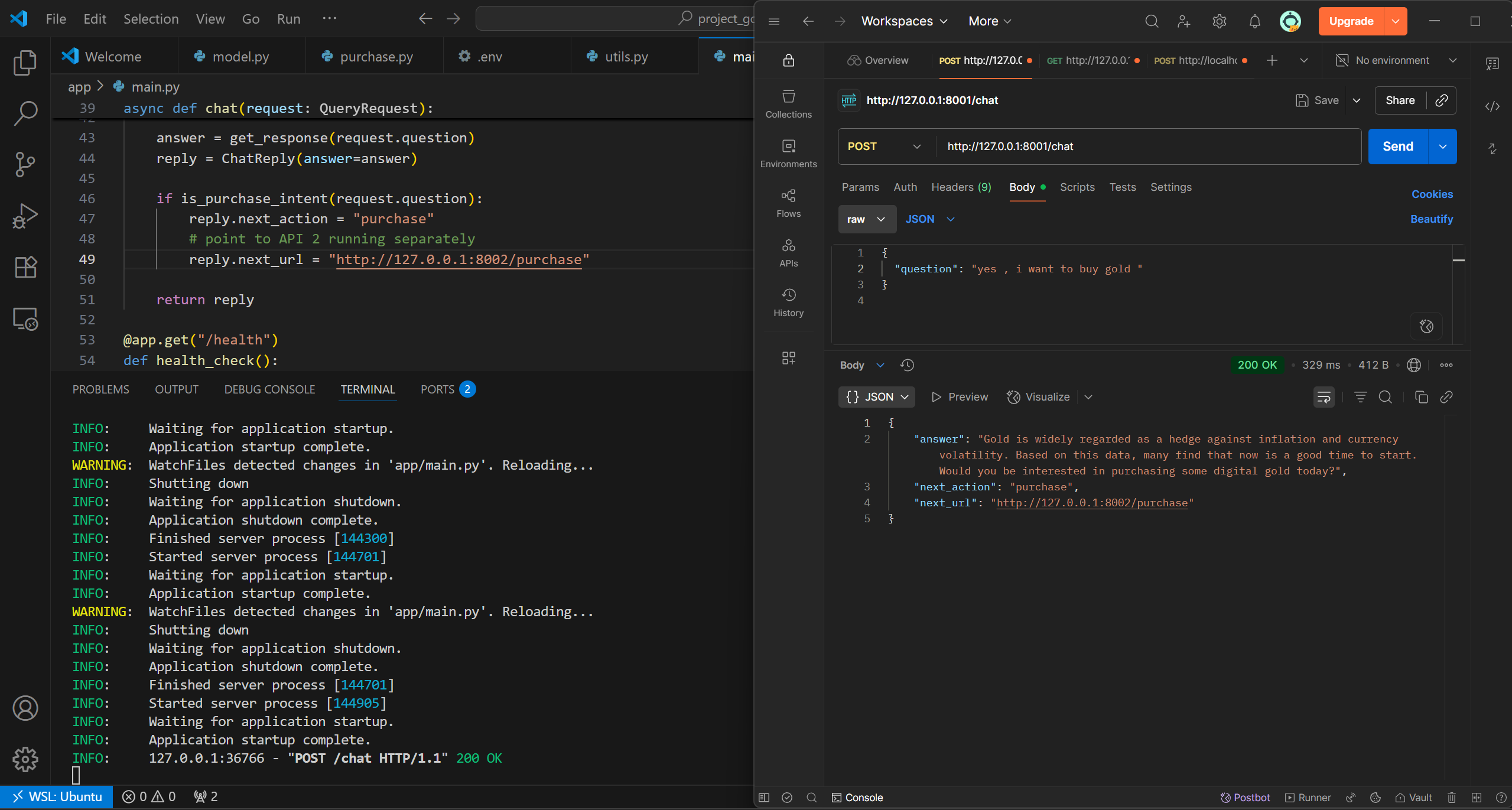Open response JSON format dropdown
The height and width of the screenshot is (810, 1512).
pyautogui.click(x=876, y=397)
